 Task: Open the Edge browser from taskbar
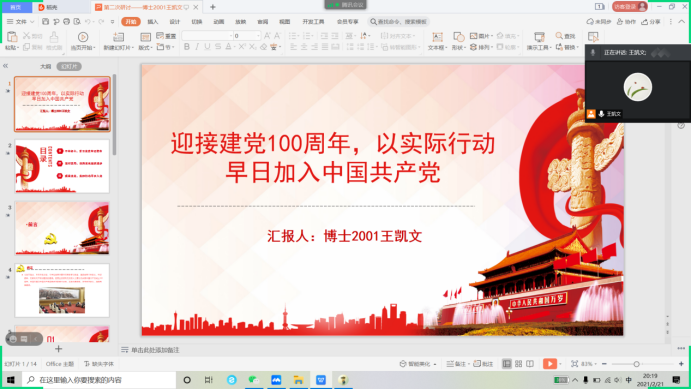(231, 380)
